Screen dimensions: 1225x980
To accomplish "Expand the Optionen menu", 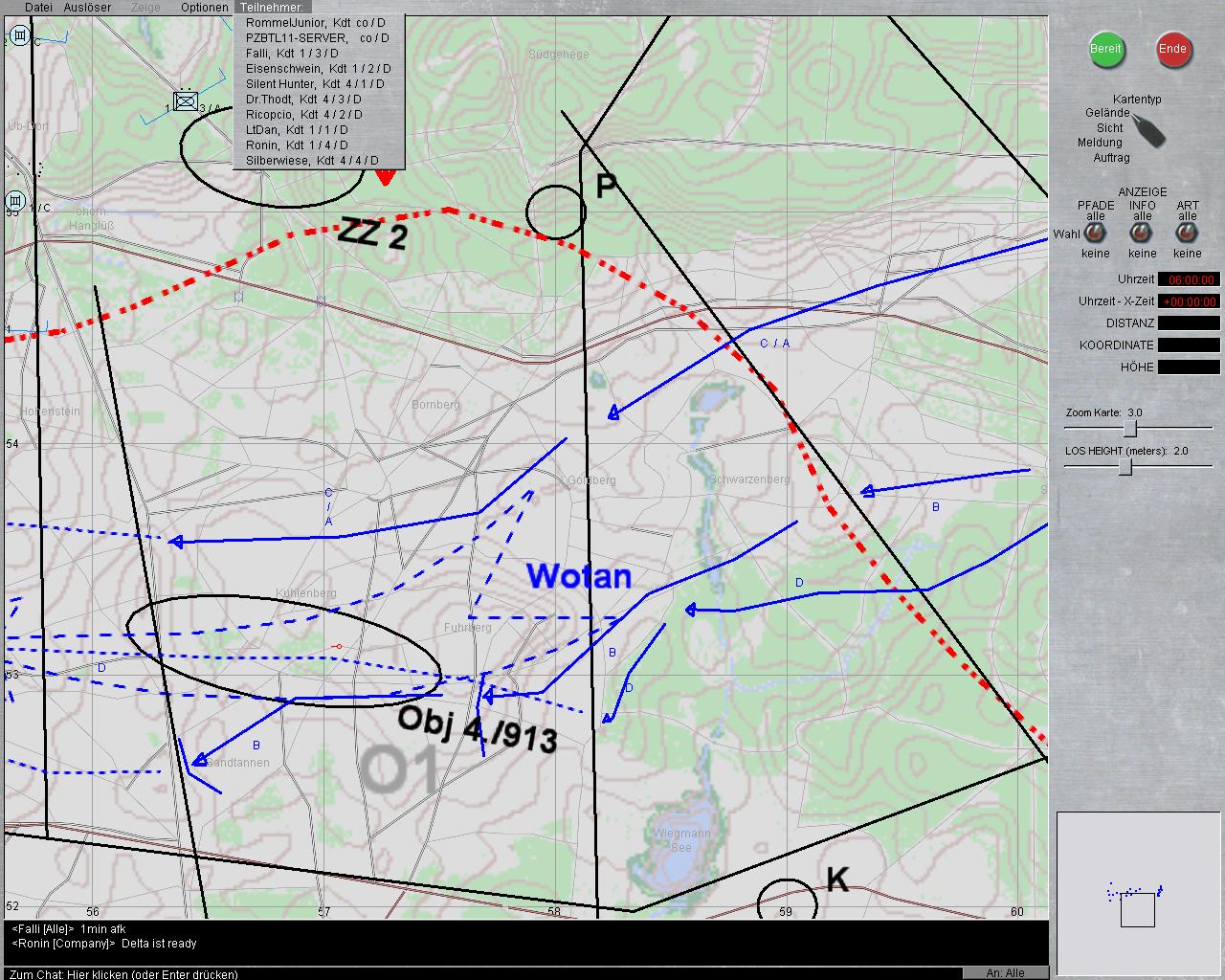I will [204, 8].
